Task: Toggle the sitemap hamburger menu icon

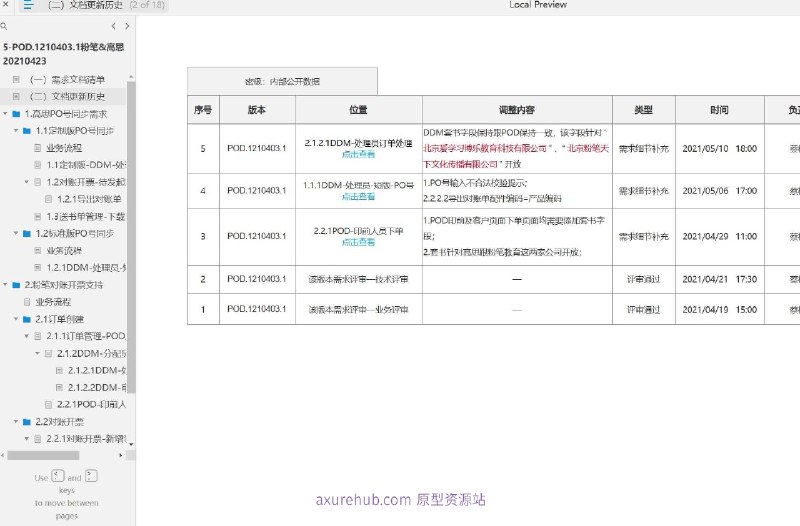Action: coord(28,5)
